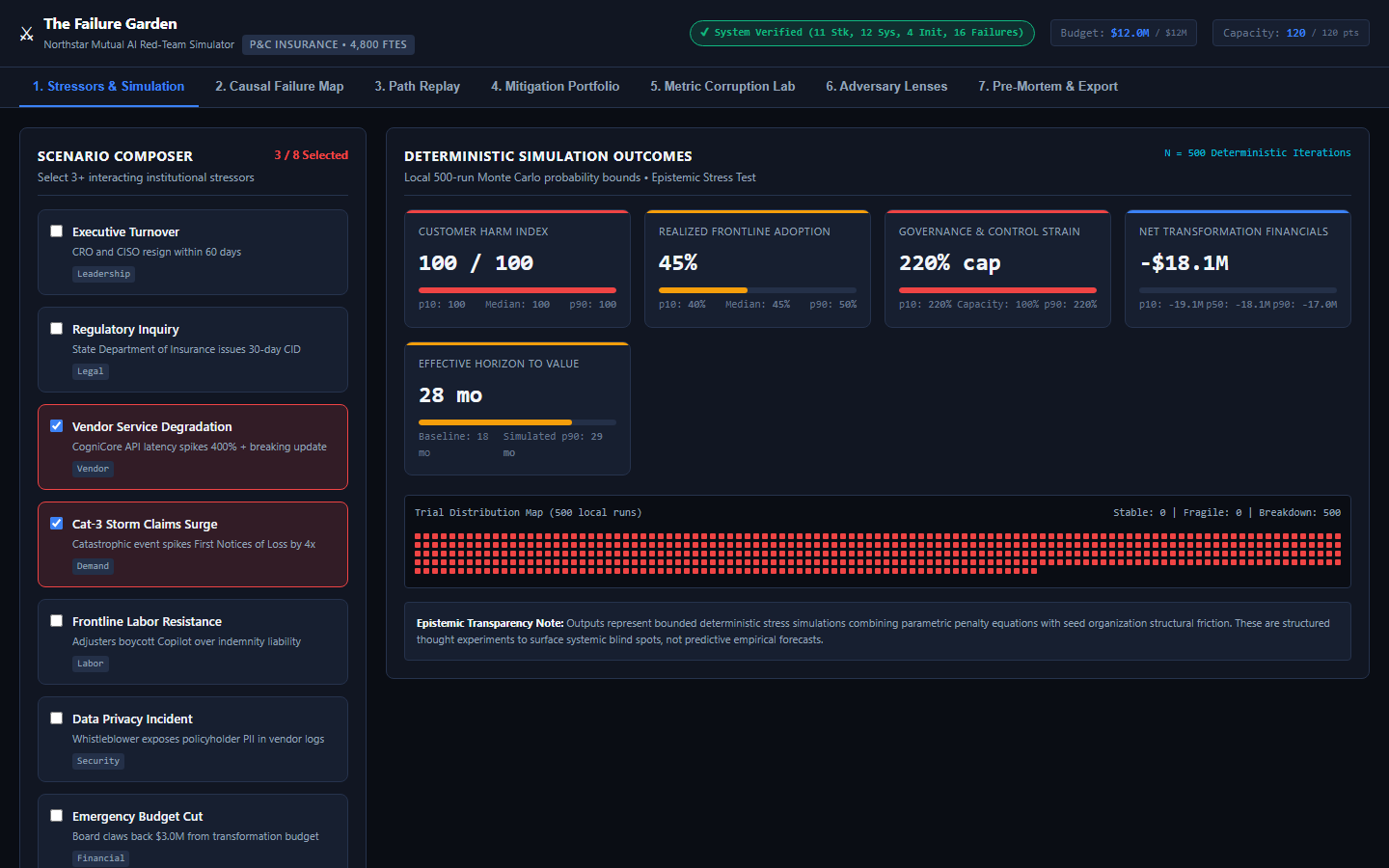Click the Epistemic Transparency Note box
The height and width of the screenshot is (868, 1389).
pos(878,632)
